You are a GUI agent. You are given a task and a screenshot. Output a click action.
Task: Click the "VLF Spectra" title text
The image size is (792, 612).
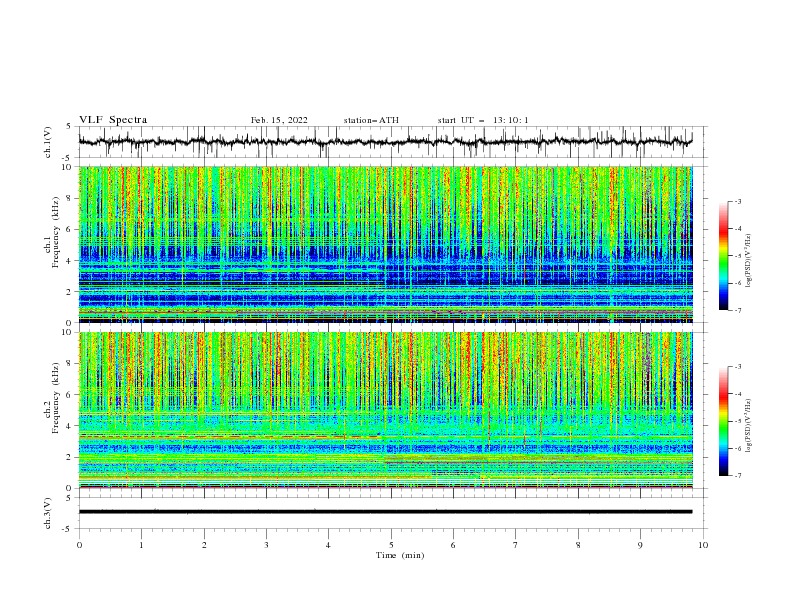113,120
